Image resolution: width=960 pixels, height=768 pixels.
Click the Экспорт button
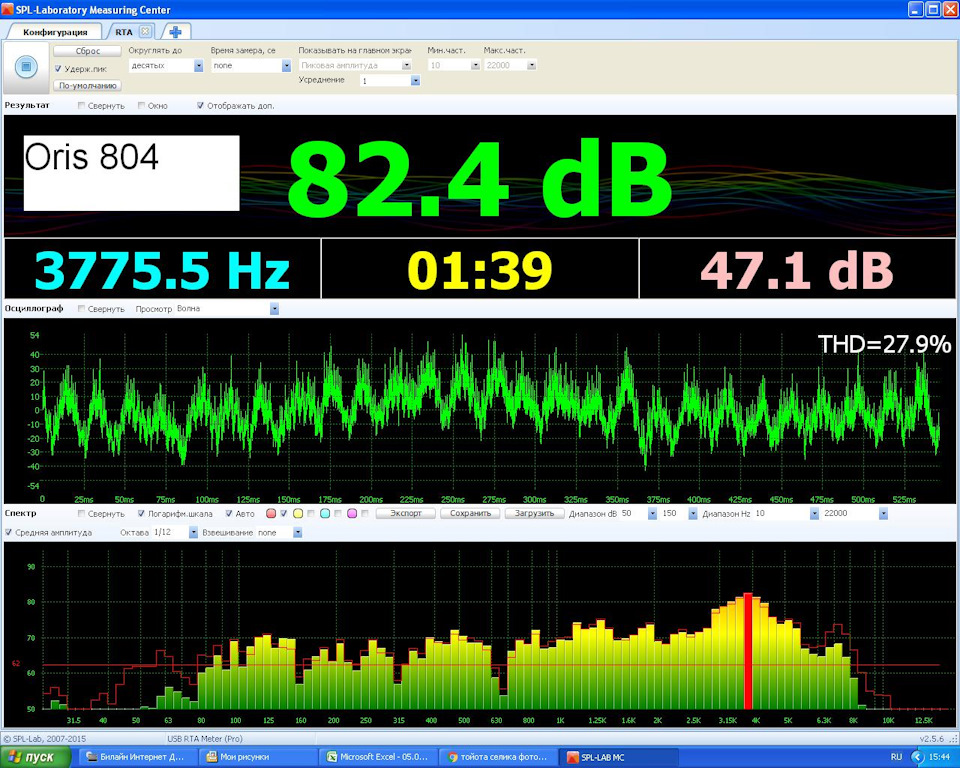(x=406, y=513)
